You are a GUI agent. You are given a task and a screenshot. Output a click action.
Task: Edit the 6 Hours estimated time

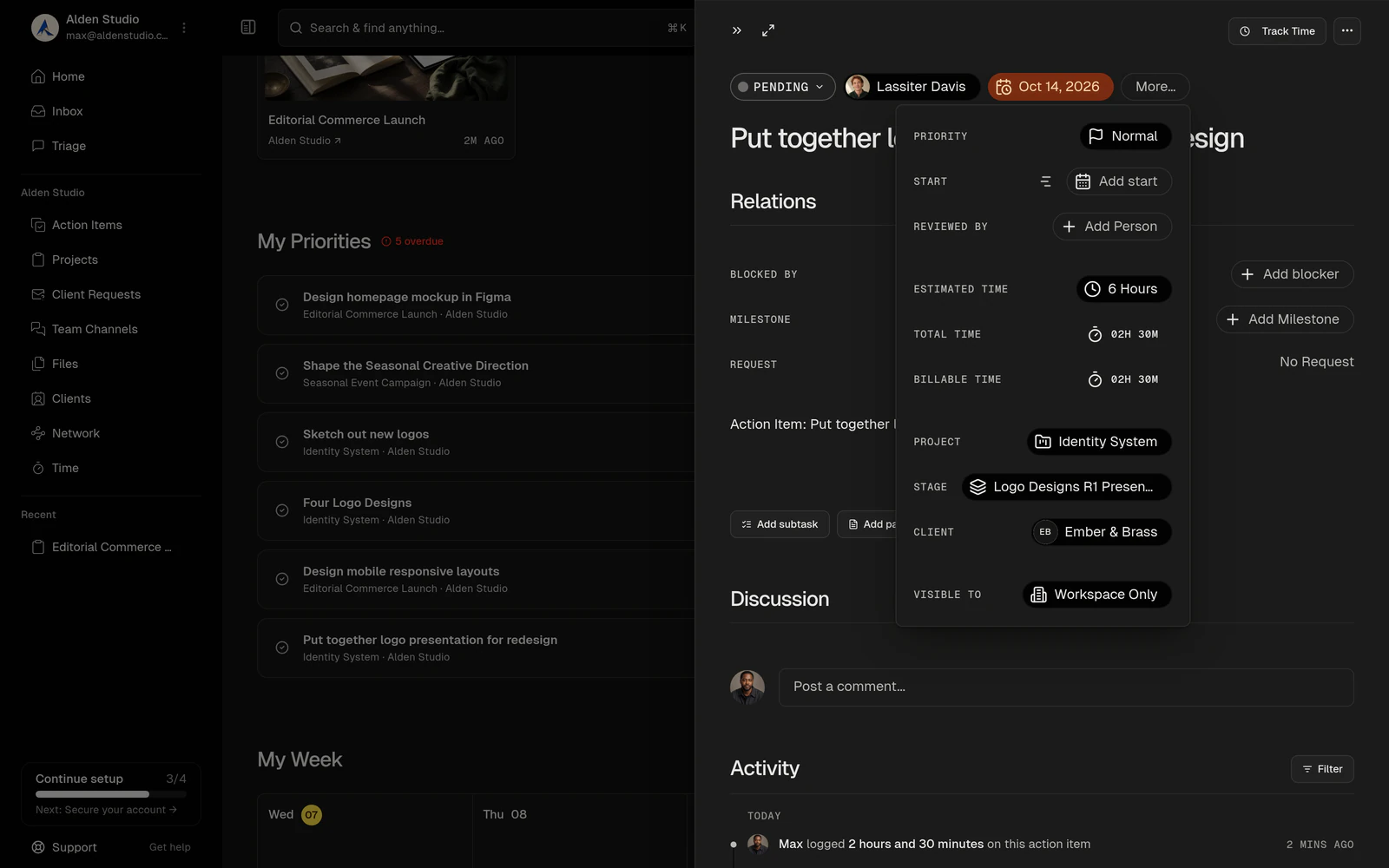1123,289
